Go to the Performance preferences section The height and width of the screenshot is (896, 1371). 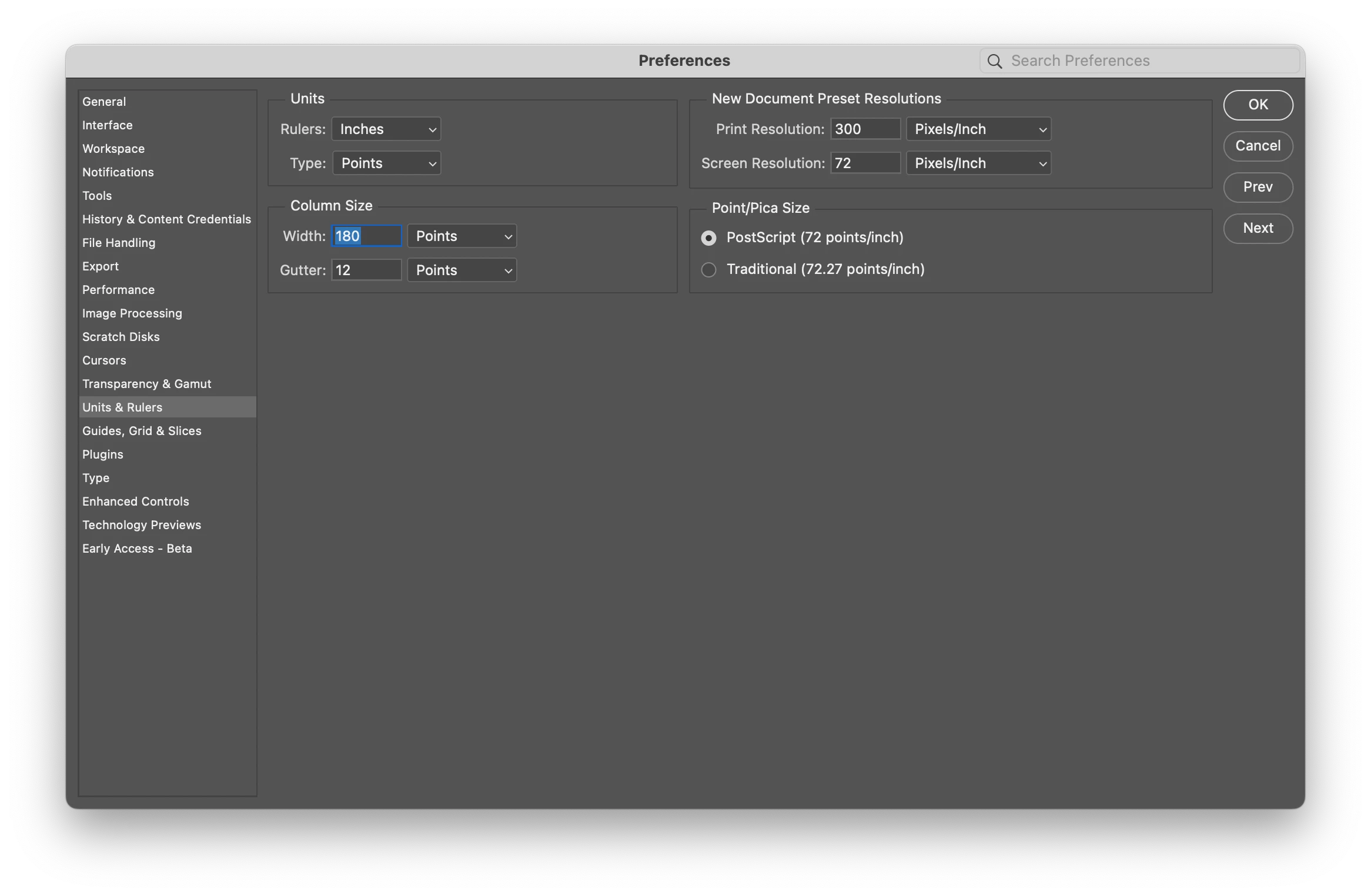point(118,290)
